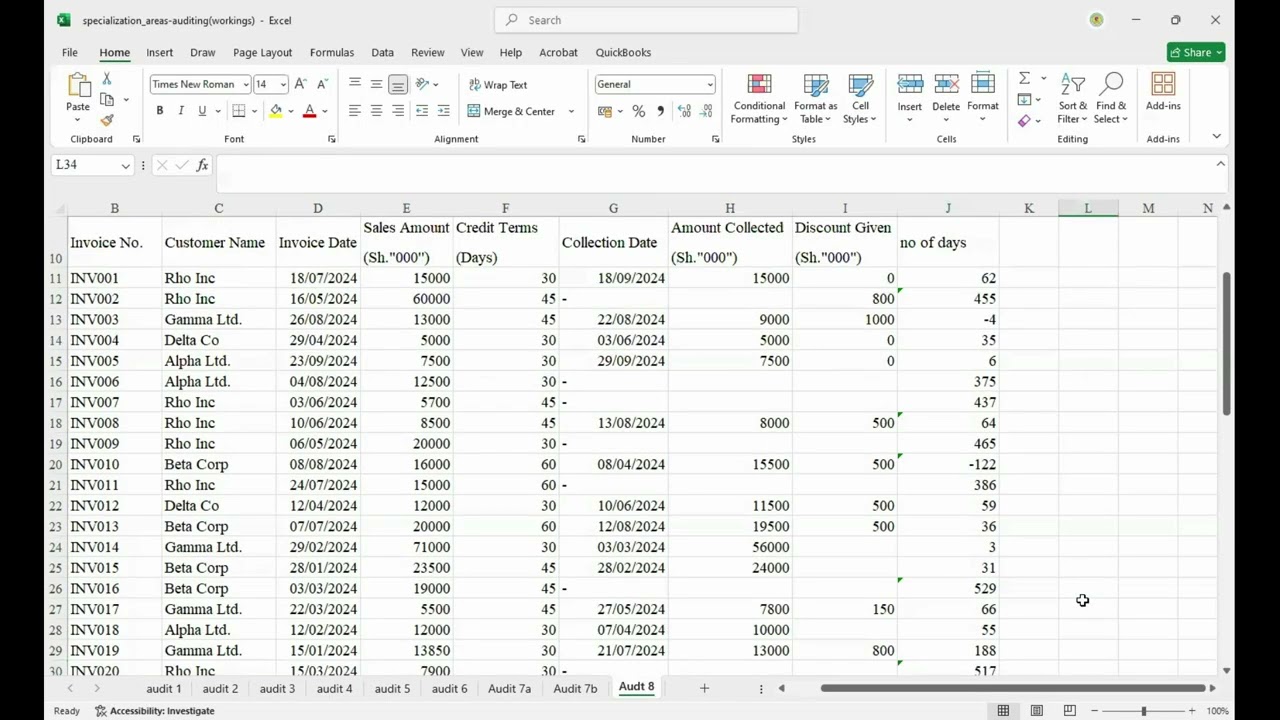Click the Align Left icon
The width and height of the screenshot is (1280, 720).
[x=354, y=111]
